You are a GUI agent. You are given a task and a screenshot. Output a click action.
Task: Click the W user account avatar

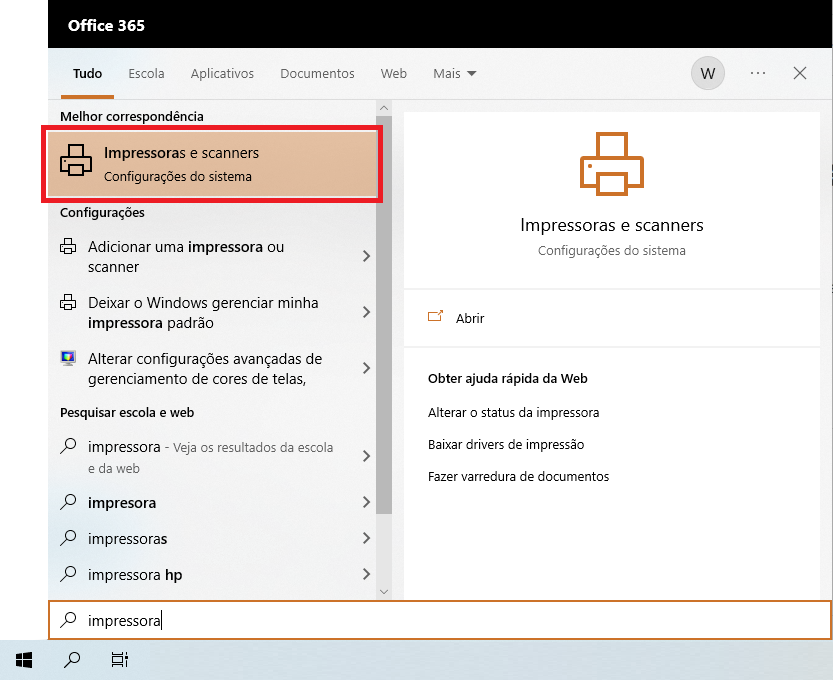tap(708, 73)
